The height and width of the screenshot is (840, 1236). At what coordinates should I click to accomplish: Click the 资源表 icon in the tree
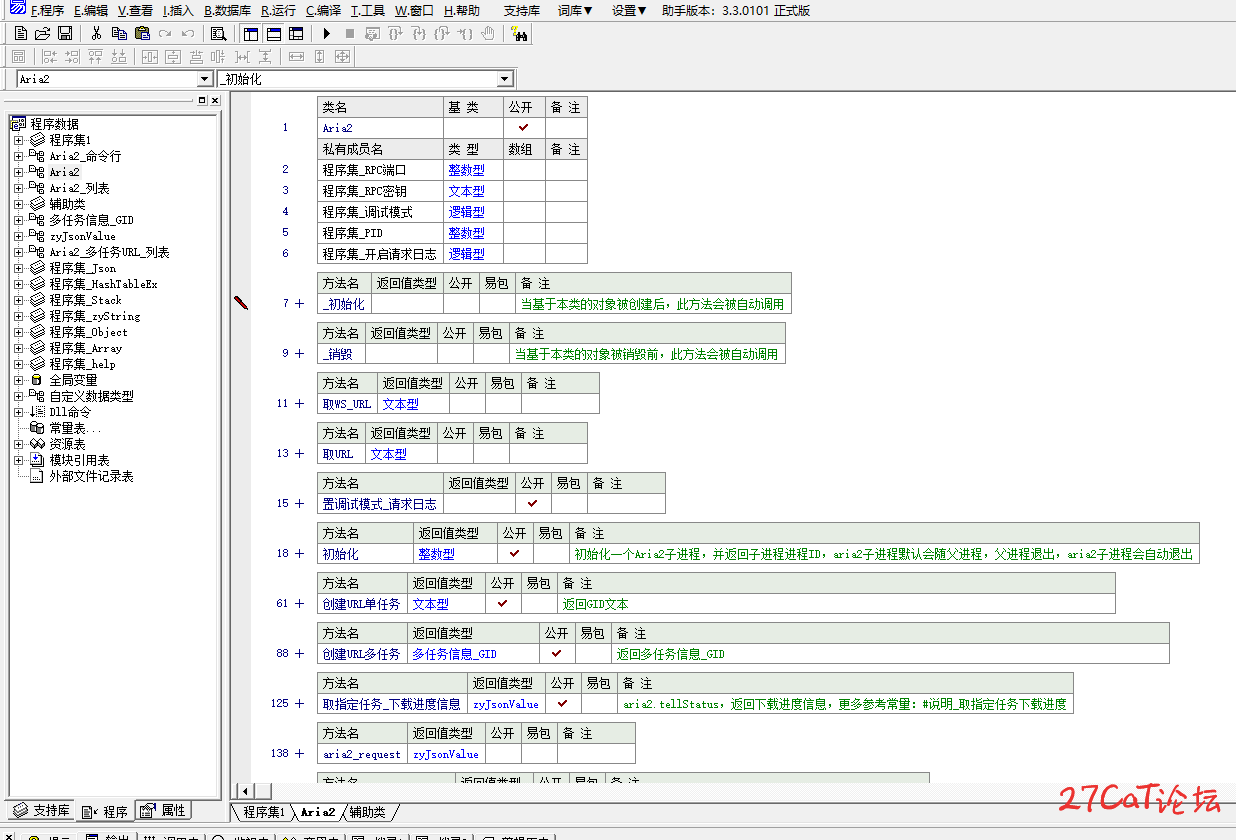coord(37,444)
